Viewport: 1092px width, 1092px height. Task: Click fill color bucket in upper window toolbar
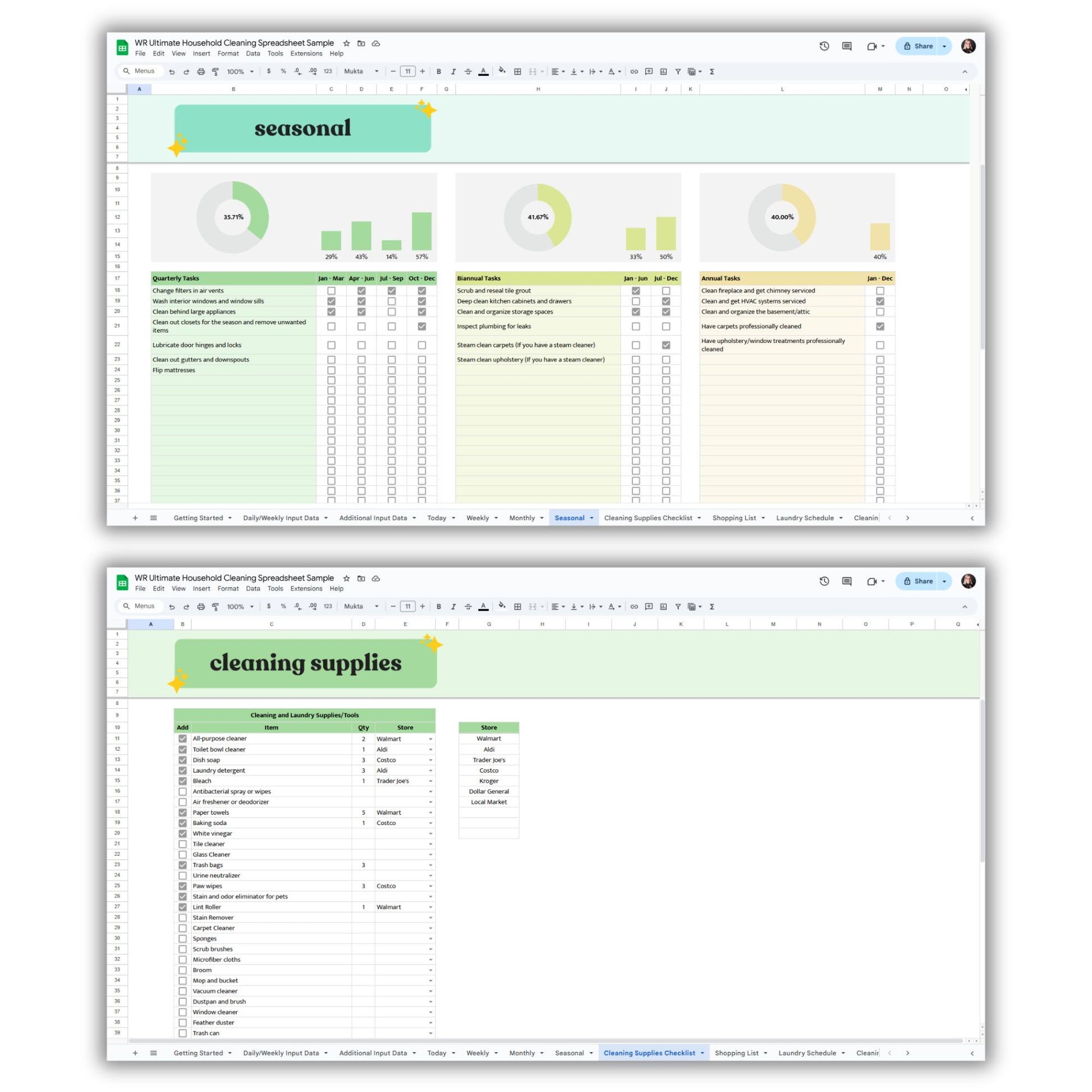click(501, 71)
